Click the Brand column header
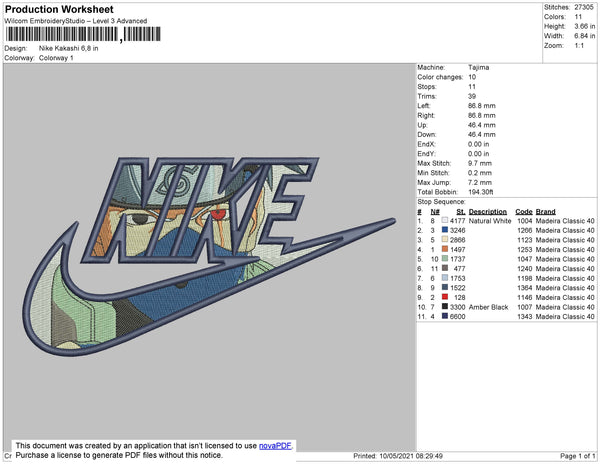The width and height of the screenshot is (600, 464). pyautogui.click(x=546, y=212)
